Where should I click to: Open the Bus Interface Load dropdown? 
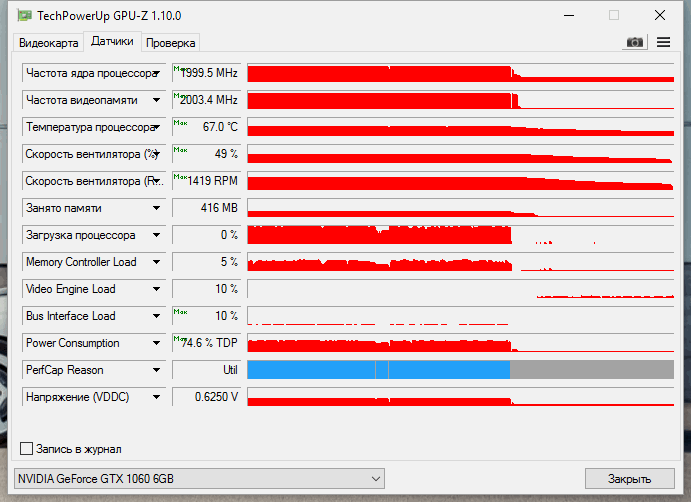point(156,316)
